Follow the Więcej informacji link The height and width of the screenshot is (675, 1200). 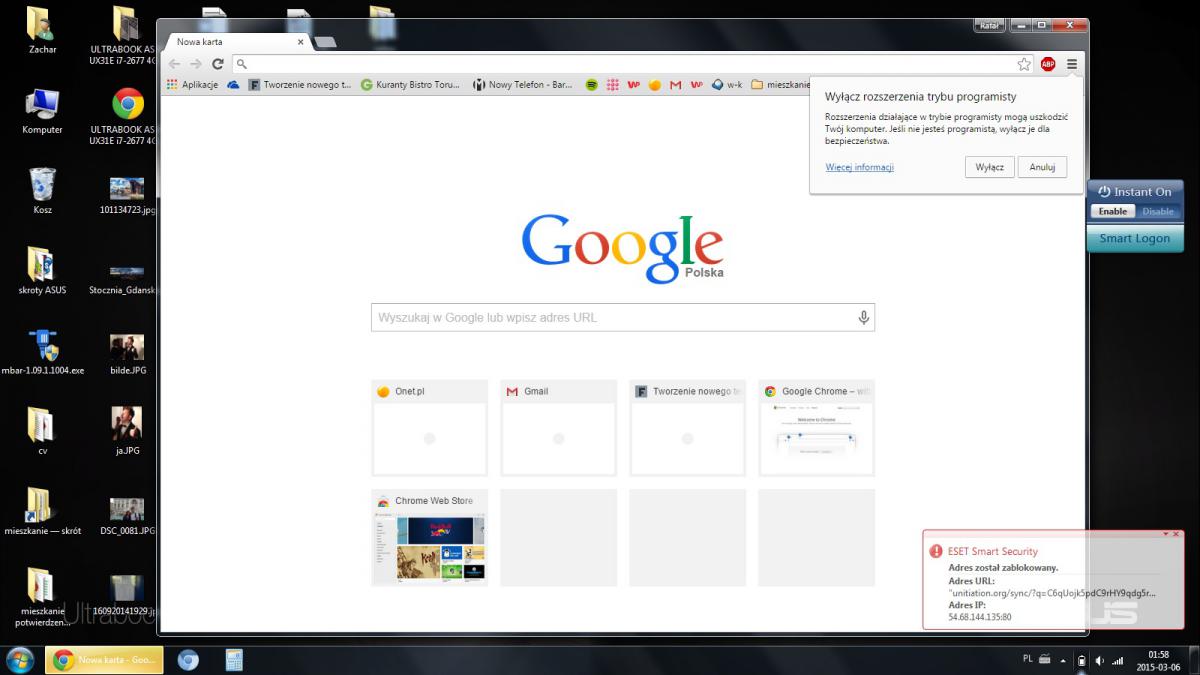860,167
